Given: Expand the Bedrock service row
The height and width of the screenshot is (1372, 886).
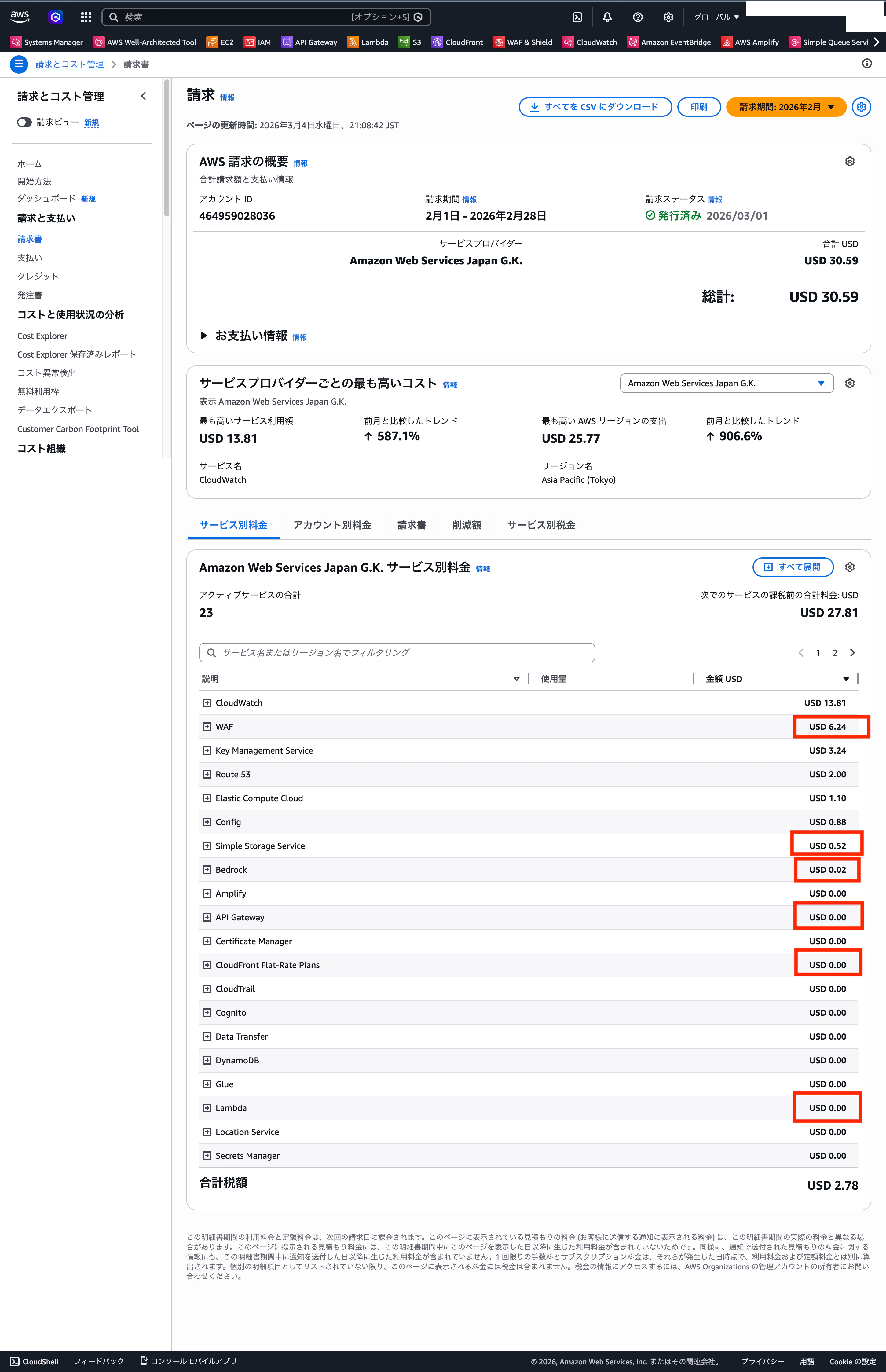Looking at the screenshot, I should [207, 870].
